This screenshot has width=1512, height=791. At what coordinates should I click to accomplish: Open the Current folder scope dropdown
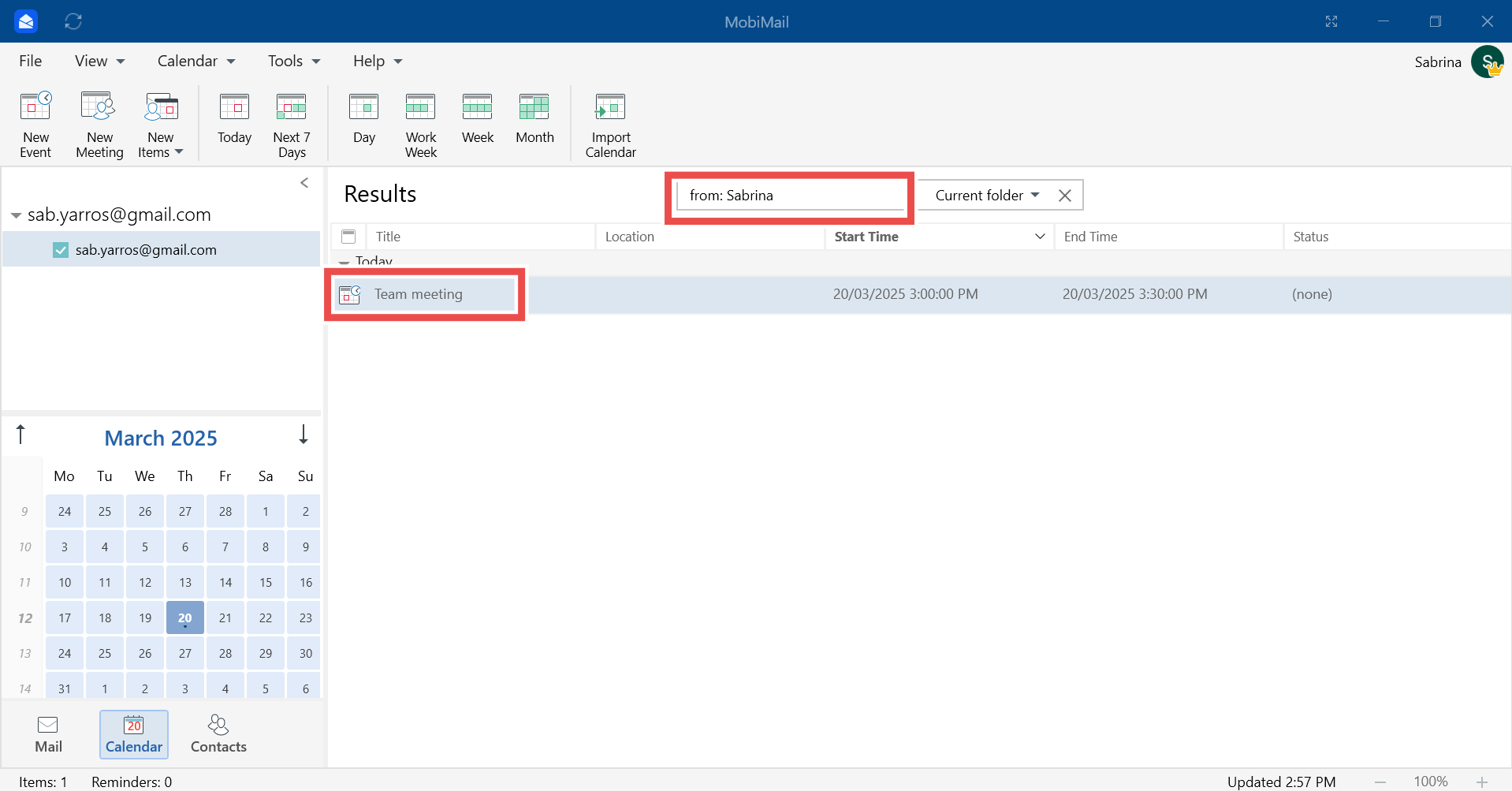click(986, 196)
